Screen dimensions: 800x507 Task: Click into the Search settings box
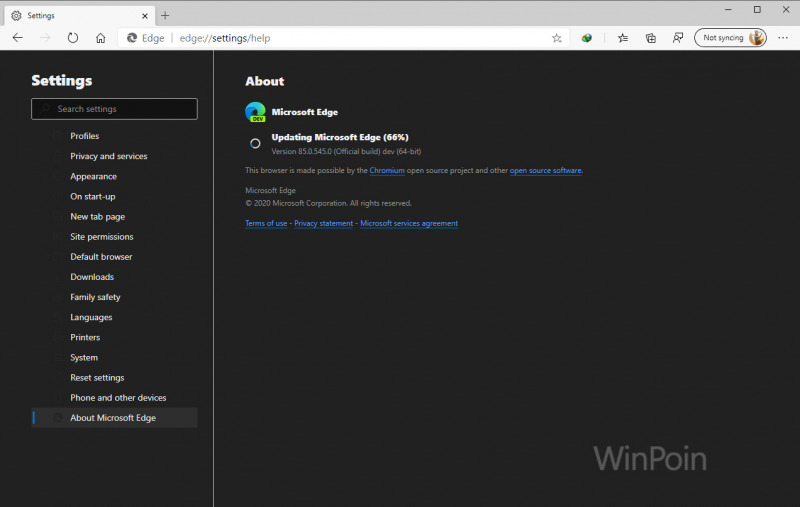[x=114, y=109]
